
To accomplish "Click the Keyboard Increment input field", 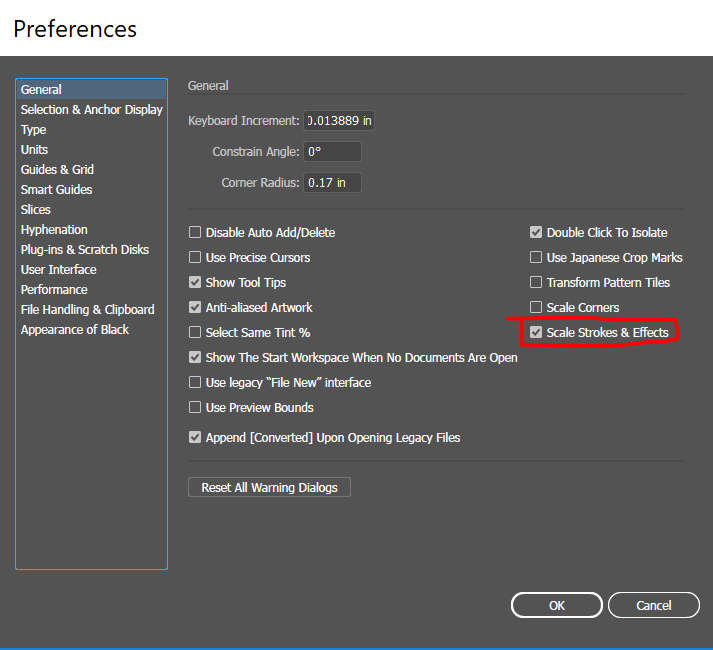I will [x=339, y=121].
